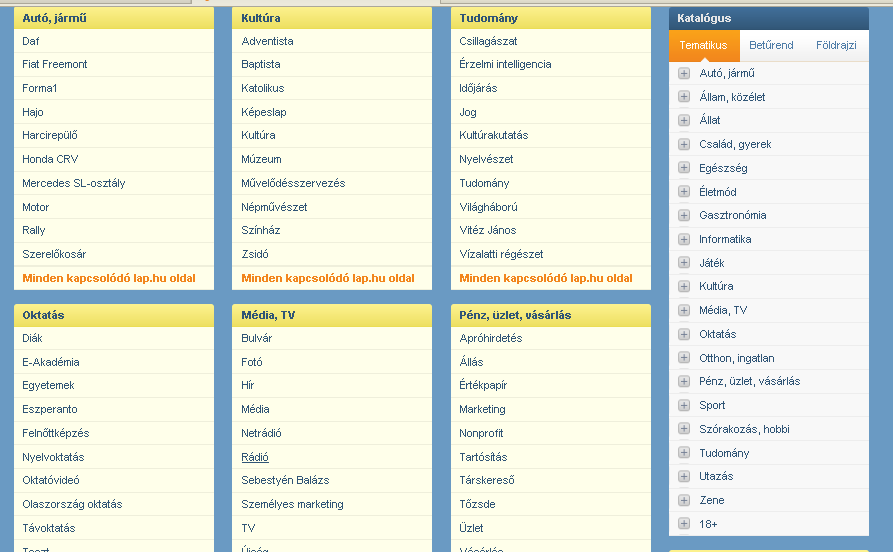Open the Szerelőkosár link
This screenshot has width=893, height=552.
54,255
